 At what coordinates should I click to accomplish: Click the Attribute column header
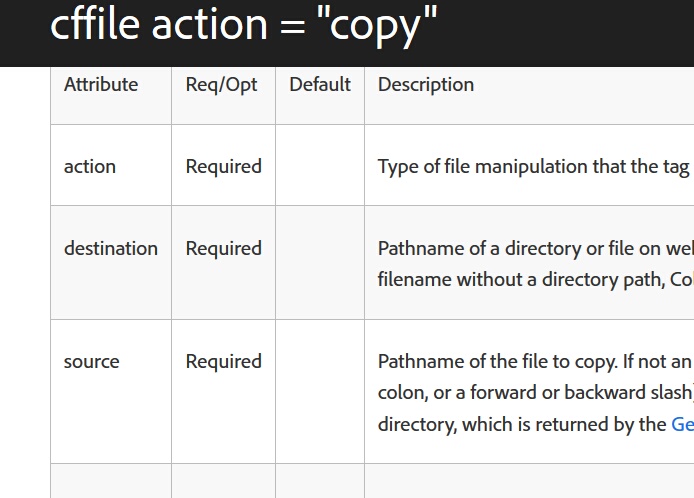tap(101, 85)
